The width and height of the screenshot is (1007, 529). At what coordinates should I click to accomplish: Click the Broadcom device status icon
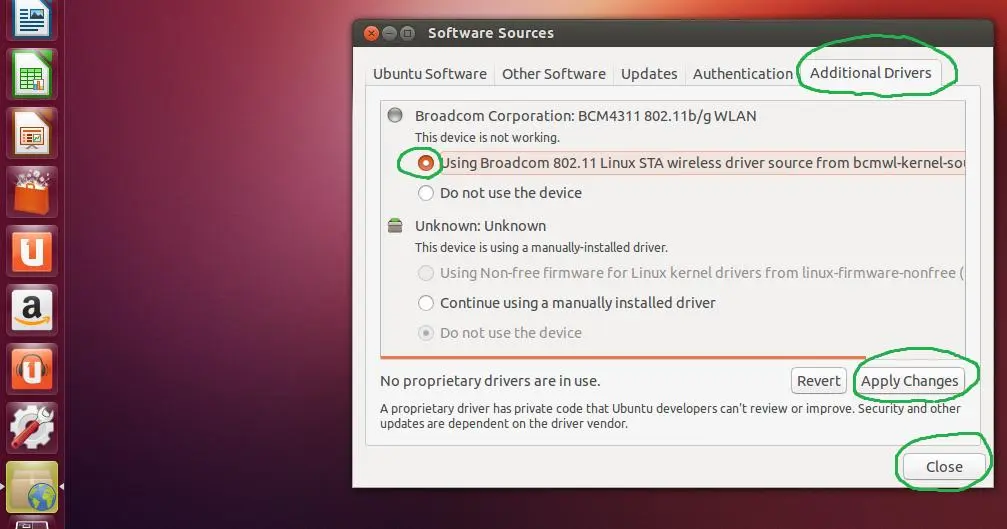[395, 116]
